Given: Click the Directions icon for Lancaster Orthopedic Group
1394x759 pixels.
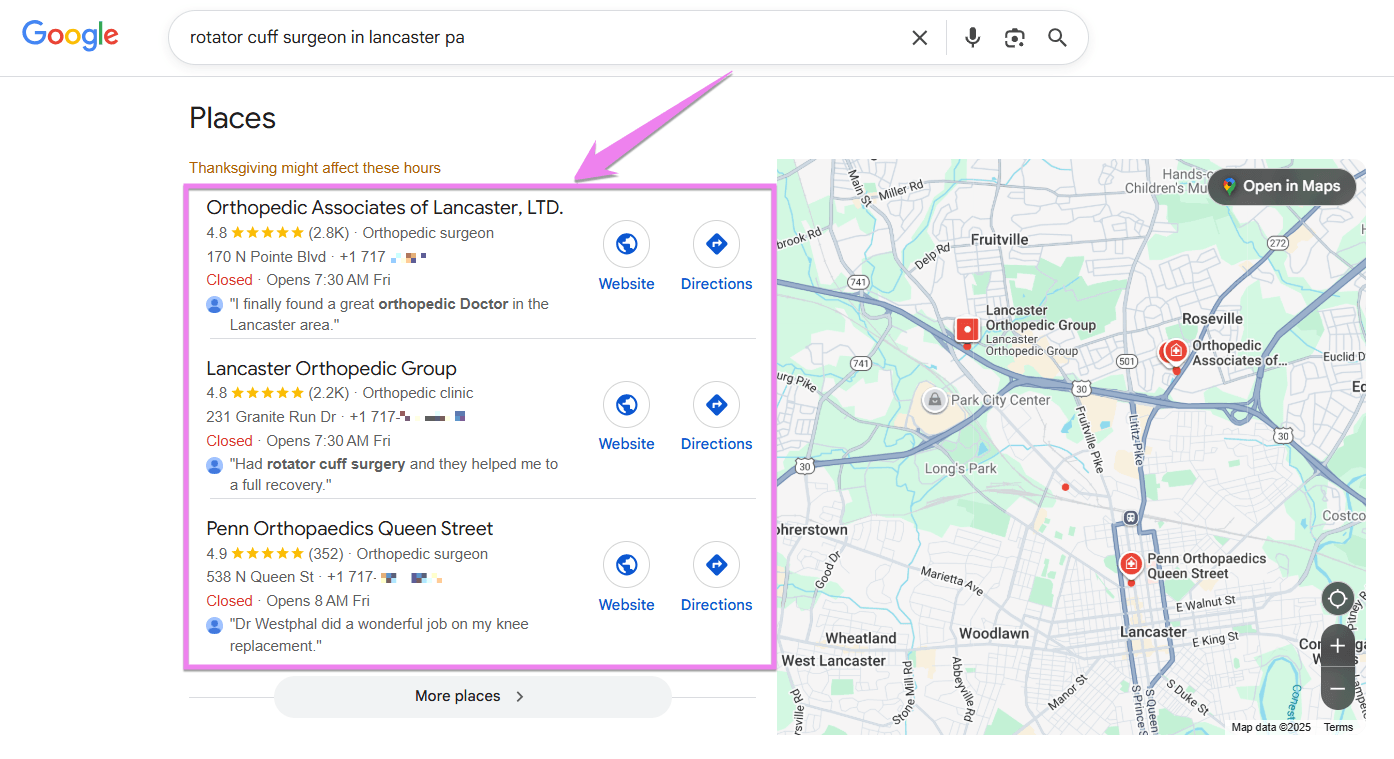Looking at the screenshot, I should [x=716, y=404].
